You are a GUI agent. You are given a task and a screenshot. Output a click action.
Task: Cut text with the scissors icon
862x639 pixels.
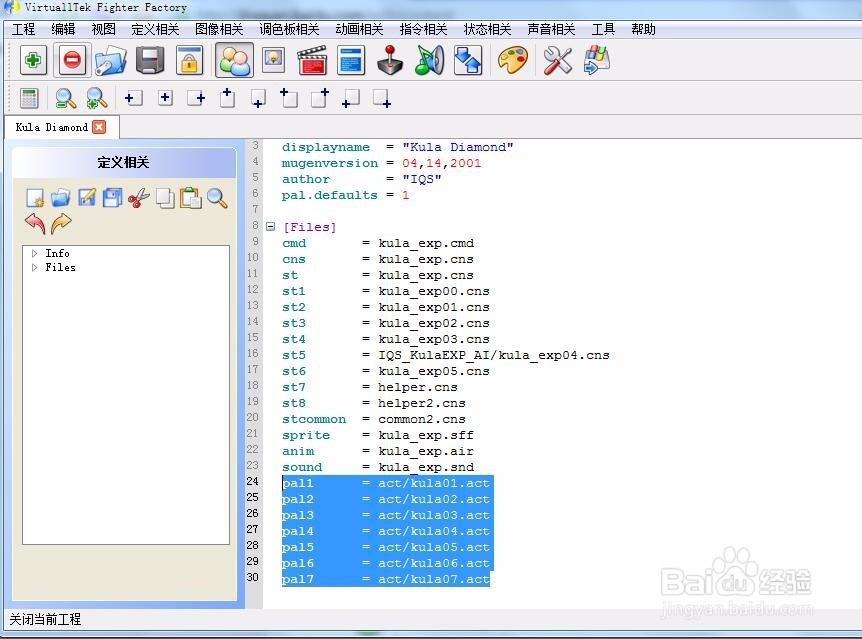139,198
